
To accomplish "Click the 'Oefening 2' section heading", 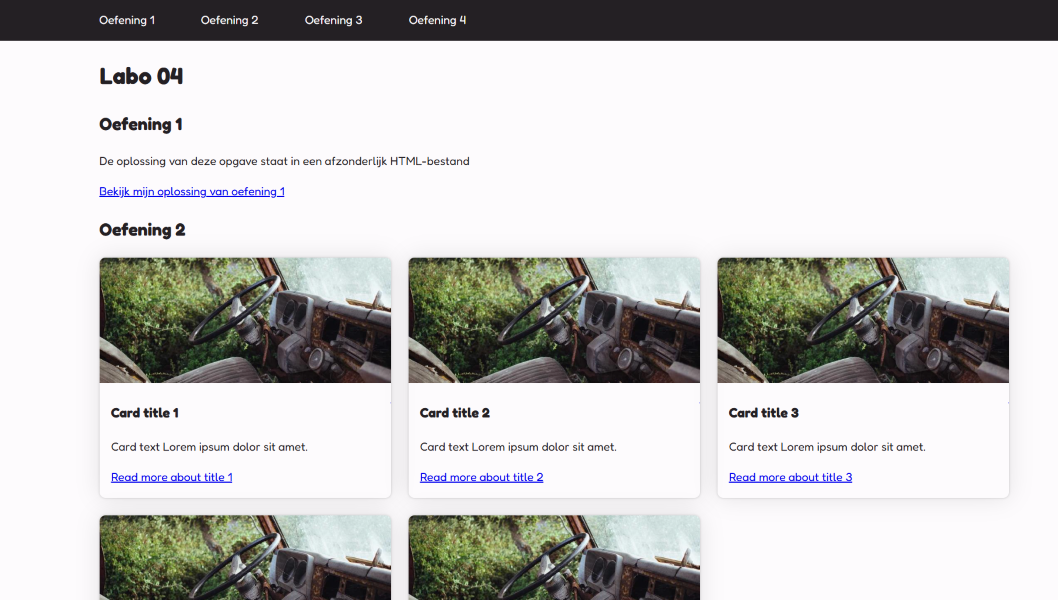I will 142,230.
